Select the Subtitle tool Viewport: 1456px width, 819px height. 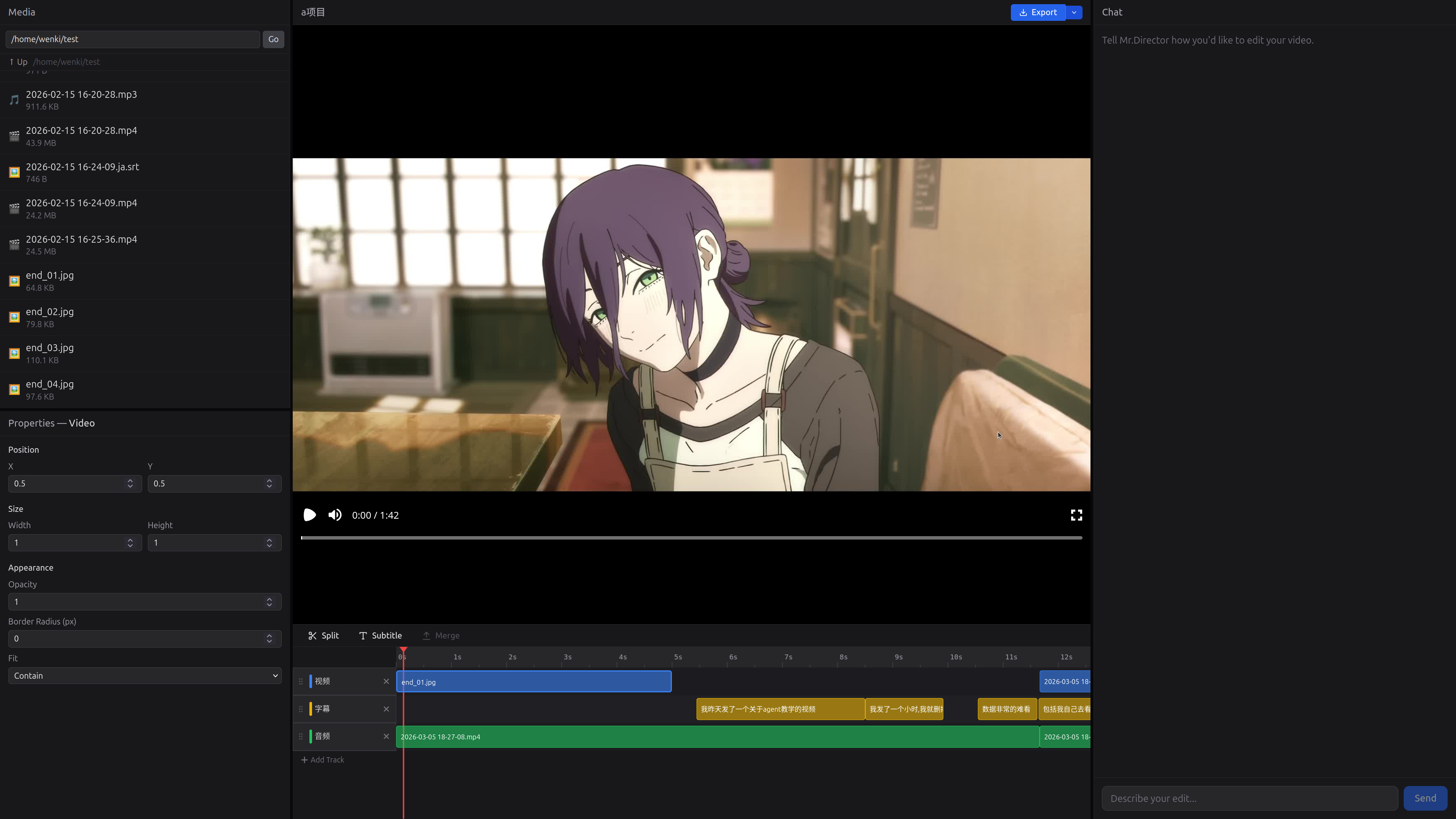point(380,635)
